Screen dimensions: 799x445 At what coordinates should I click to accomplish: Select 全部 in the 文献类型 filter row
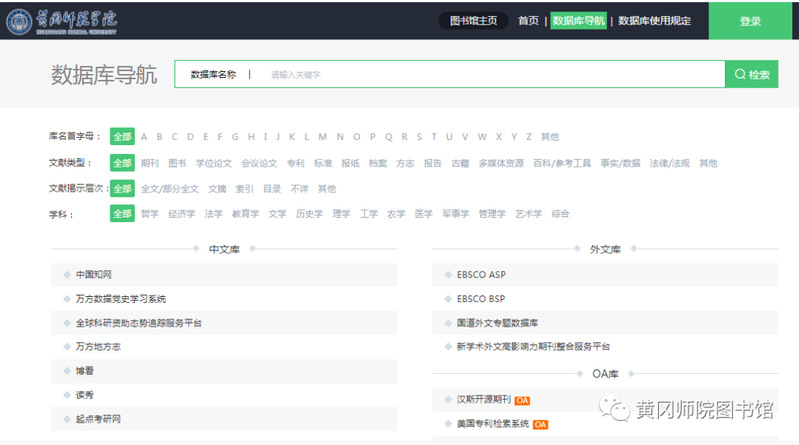(x=122, y=163)
